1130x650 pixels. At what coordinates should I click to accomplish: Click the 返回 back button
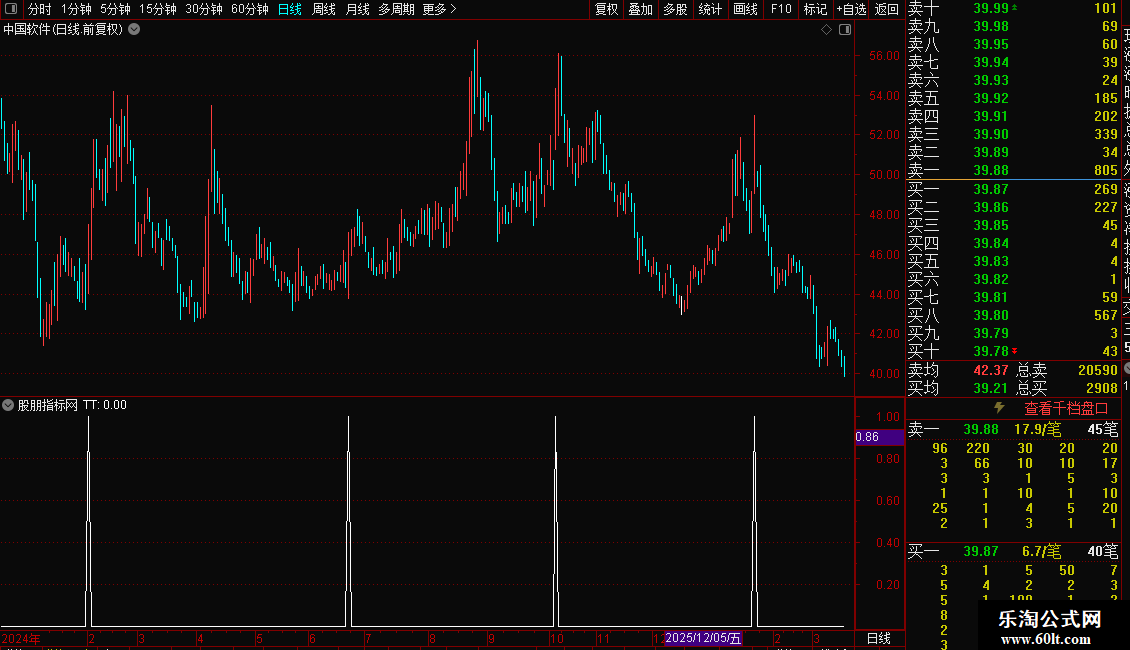click(x=886, y=9)
